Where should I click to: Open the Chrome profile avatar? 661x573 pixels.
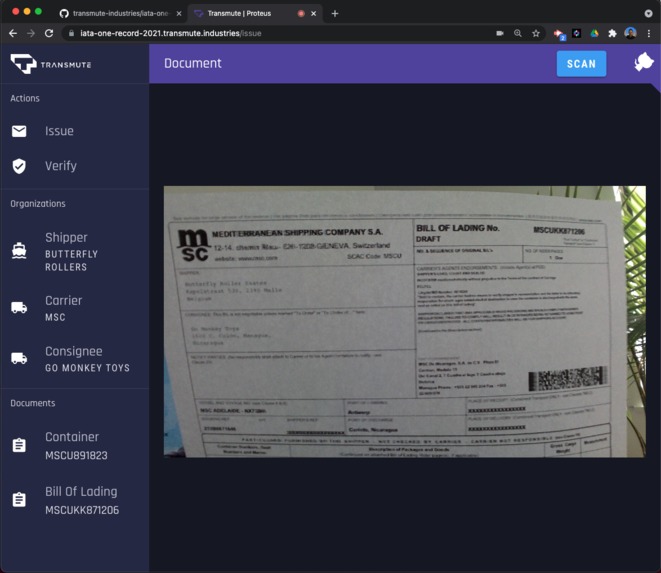[x=631, y=33]
